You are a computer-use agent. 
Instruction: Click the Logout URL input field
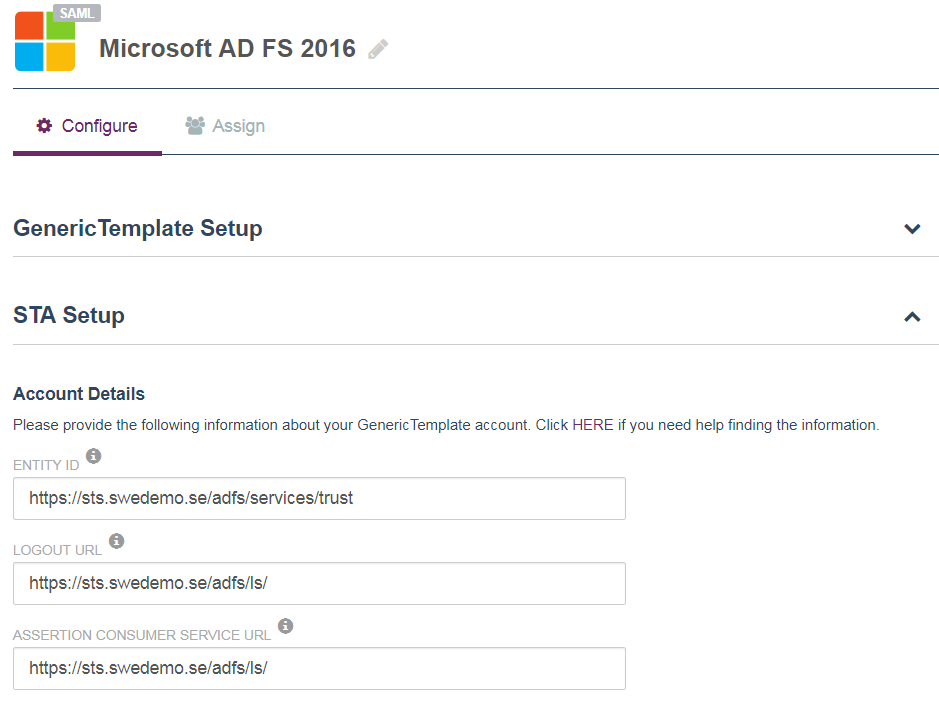(319, 583)
